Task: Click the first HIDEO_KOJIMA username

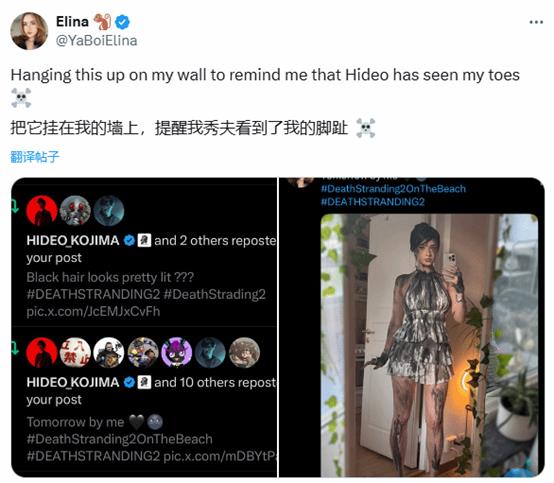Action: (x=73, y=241)
